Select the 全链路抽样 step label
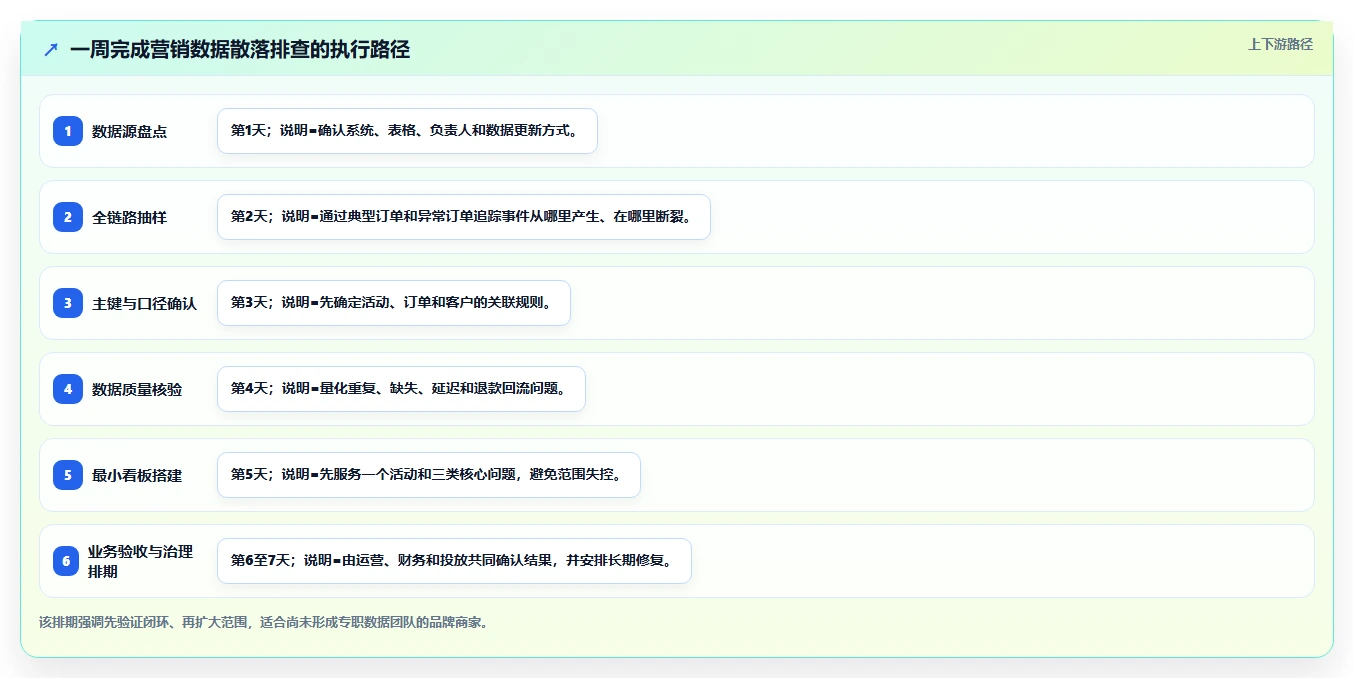 click(x=130, y=217)
